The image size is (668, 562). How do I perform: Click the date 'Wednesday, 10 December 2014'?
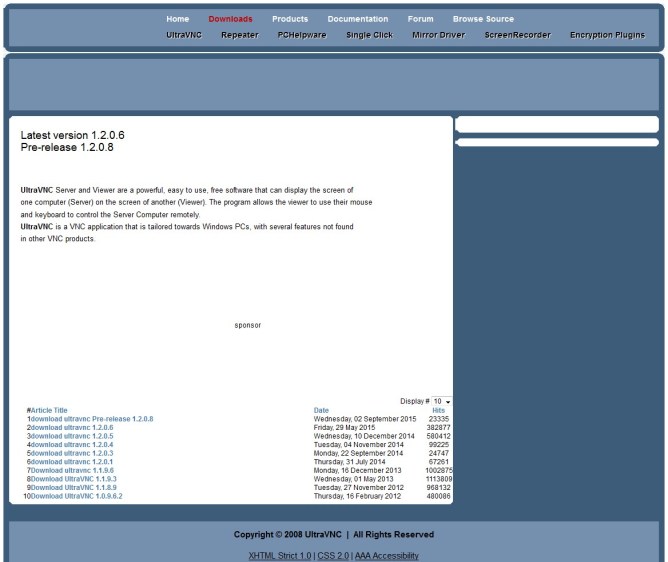tap(364, 436)
